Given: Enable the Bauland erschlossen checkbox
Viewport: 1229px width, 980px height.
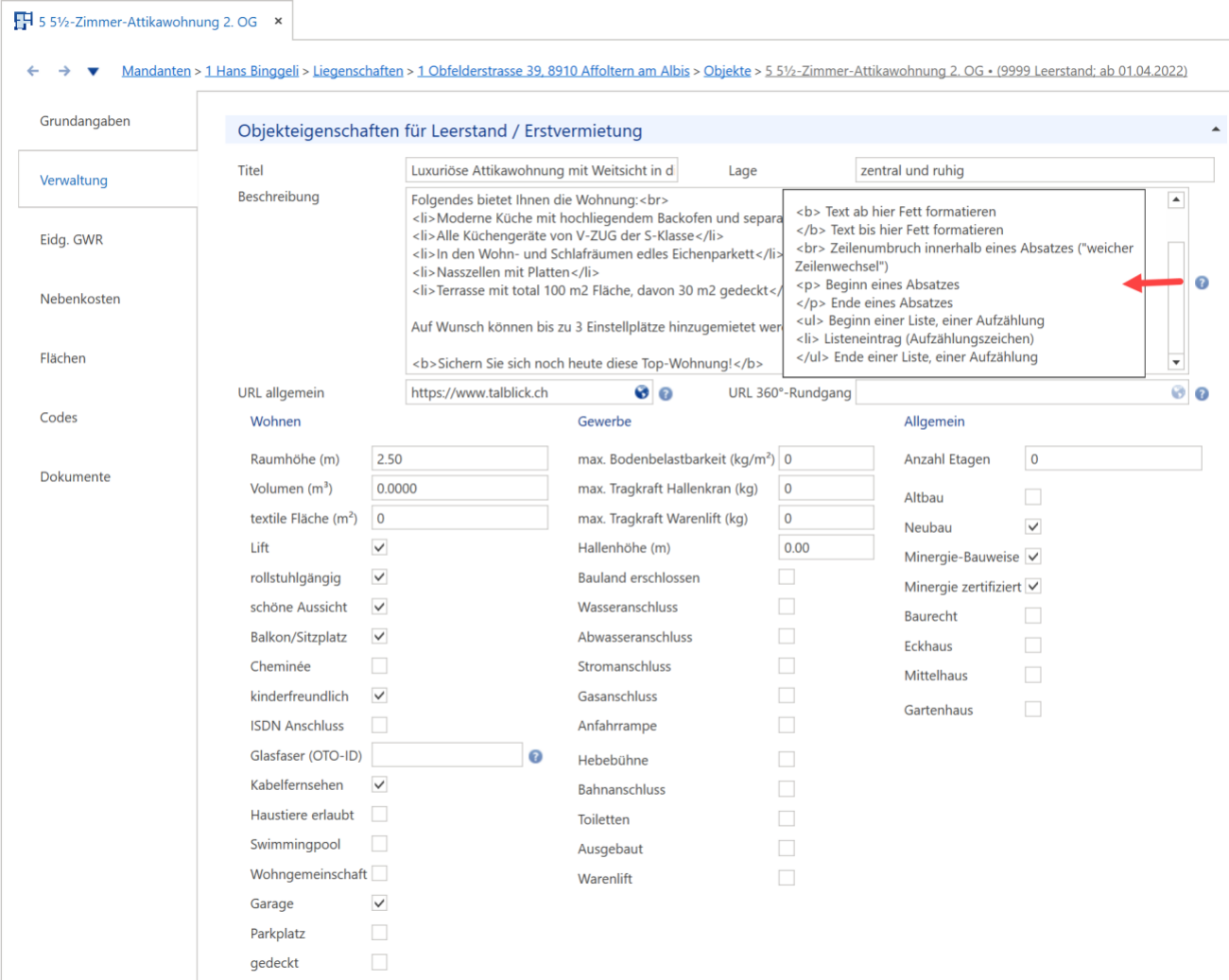Looking at the screenshot, I should click(x=787, y=576).
